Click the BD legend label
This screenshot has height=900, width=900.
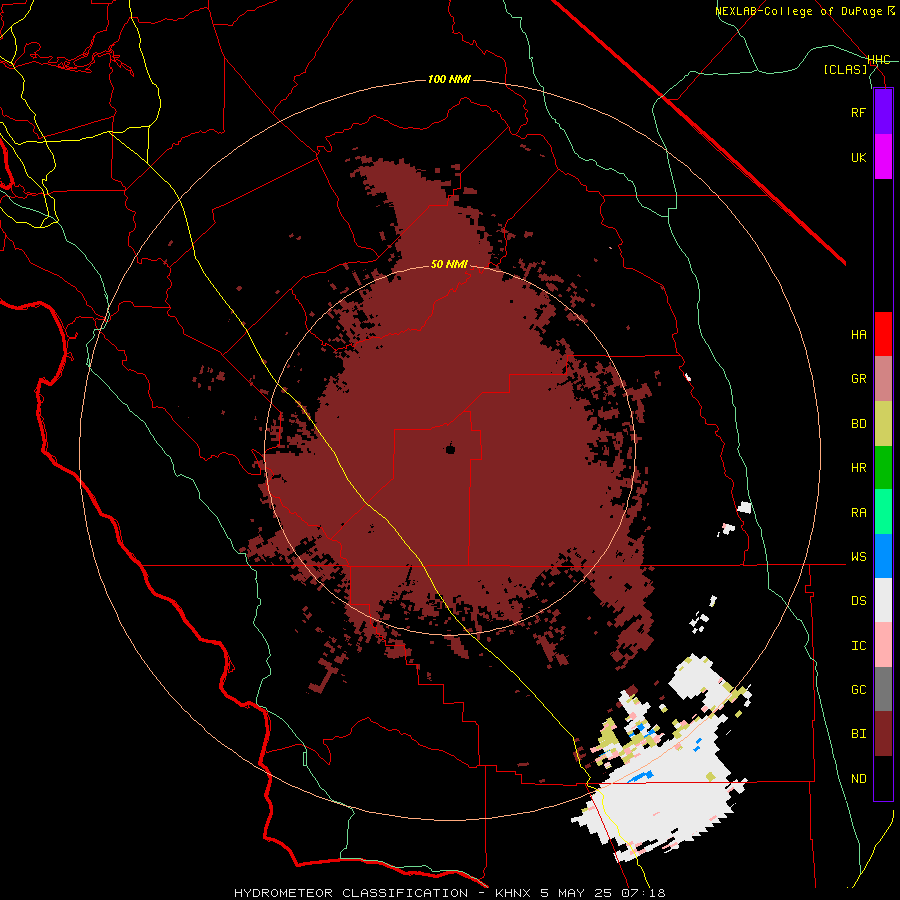pos(858,424)
